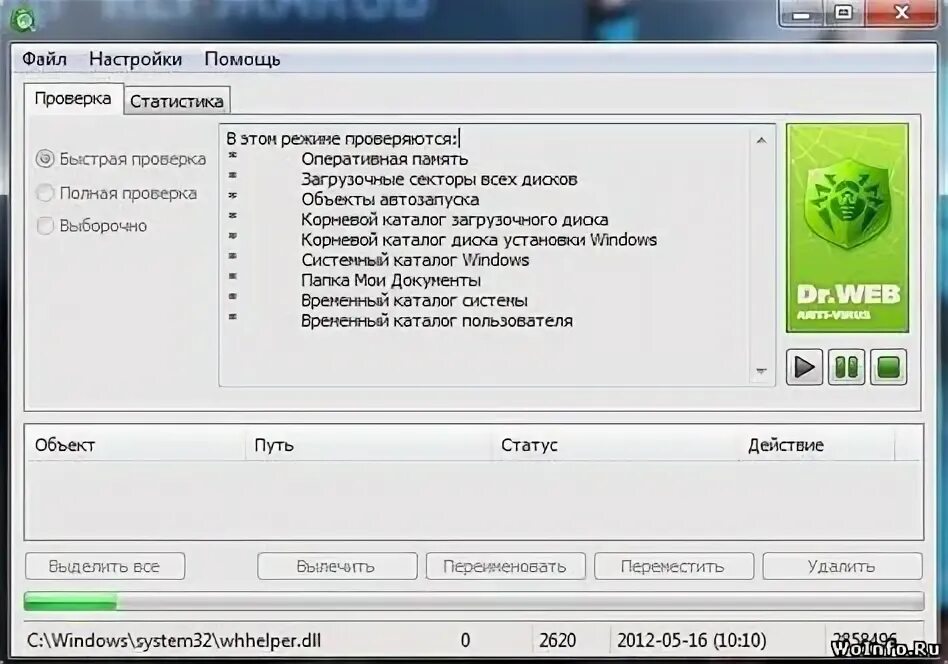Pause the scan with the pause button
Screen dimensions: 948x664
pos(846,367)
